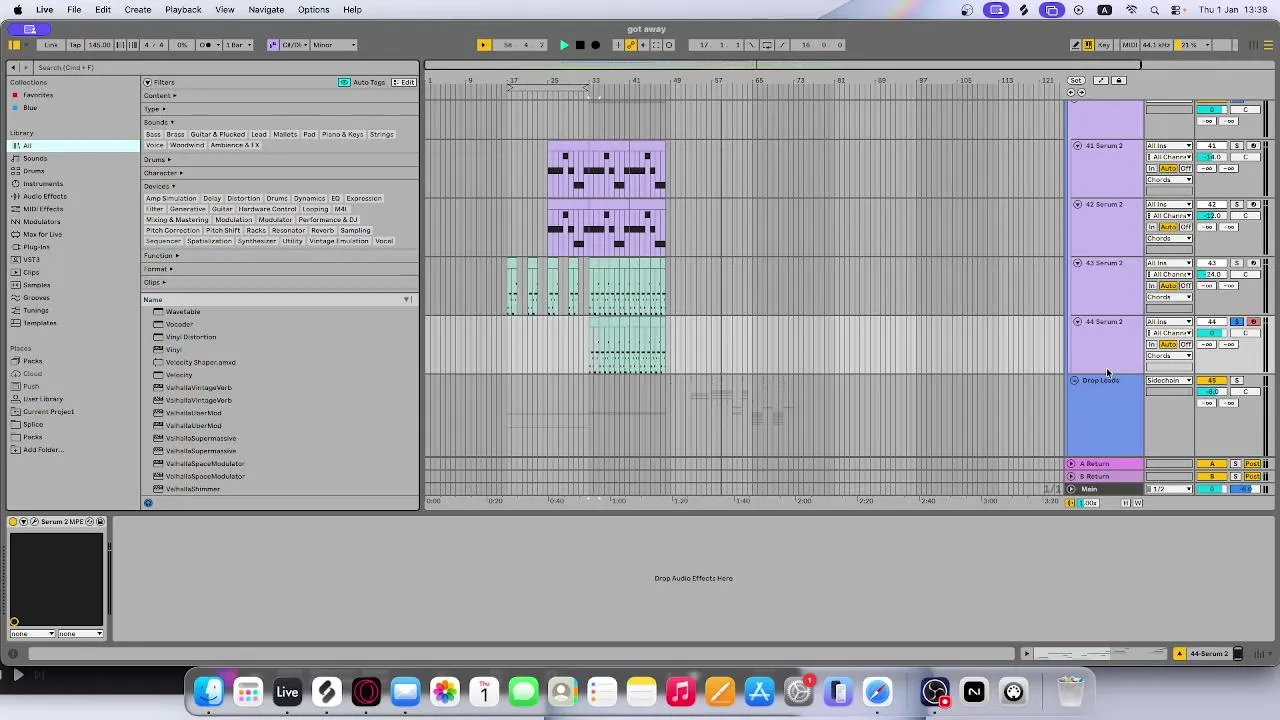Toggle Post on A Return
Image resolution: width=1280 pixels, height=720 pixels.
1253,464
